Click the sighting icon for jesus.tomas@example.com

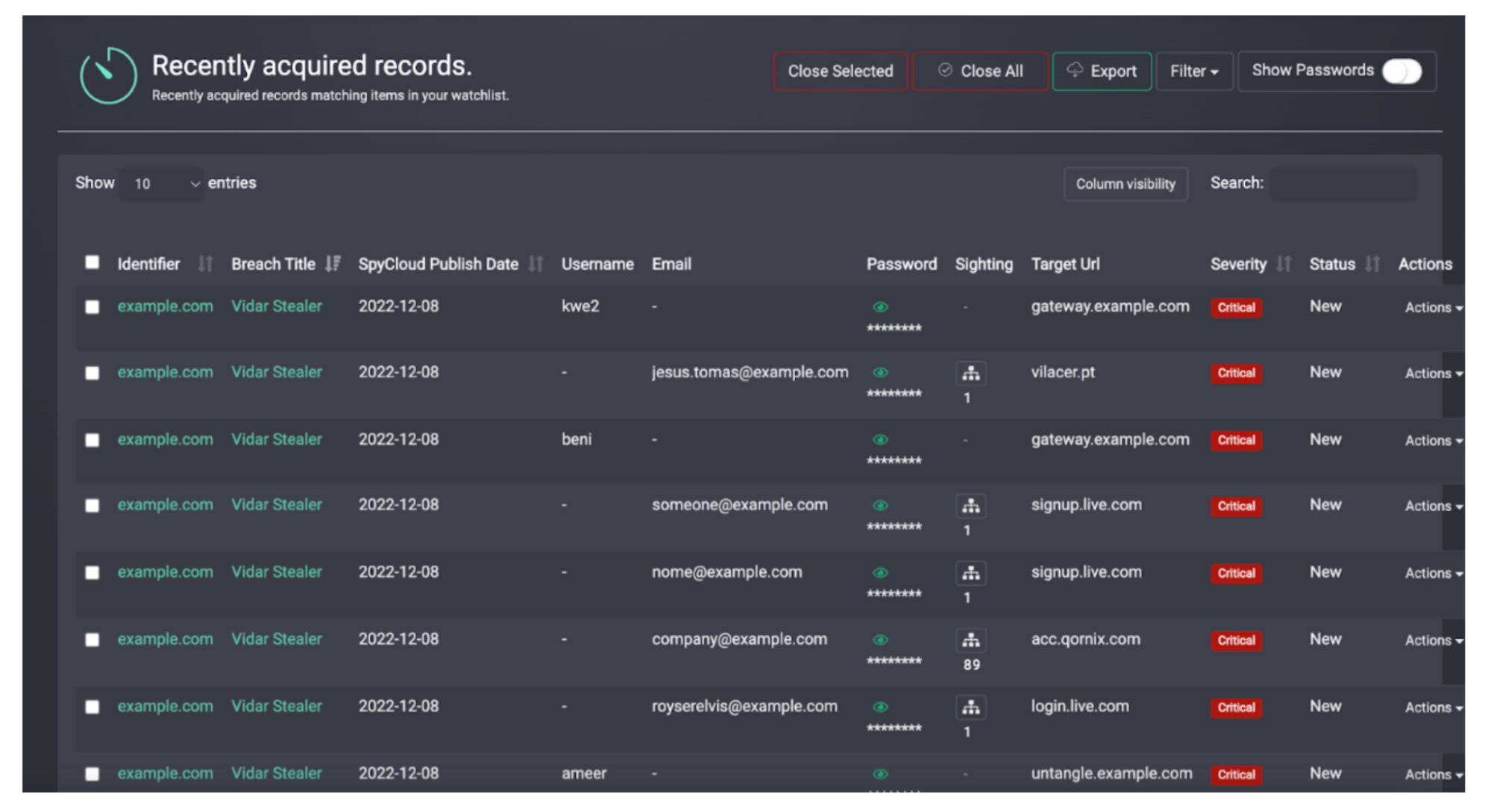pyautogui.click(x=970, y=373)
